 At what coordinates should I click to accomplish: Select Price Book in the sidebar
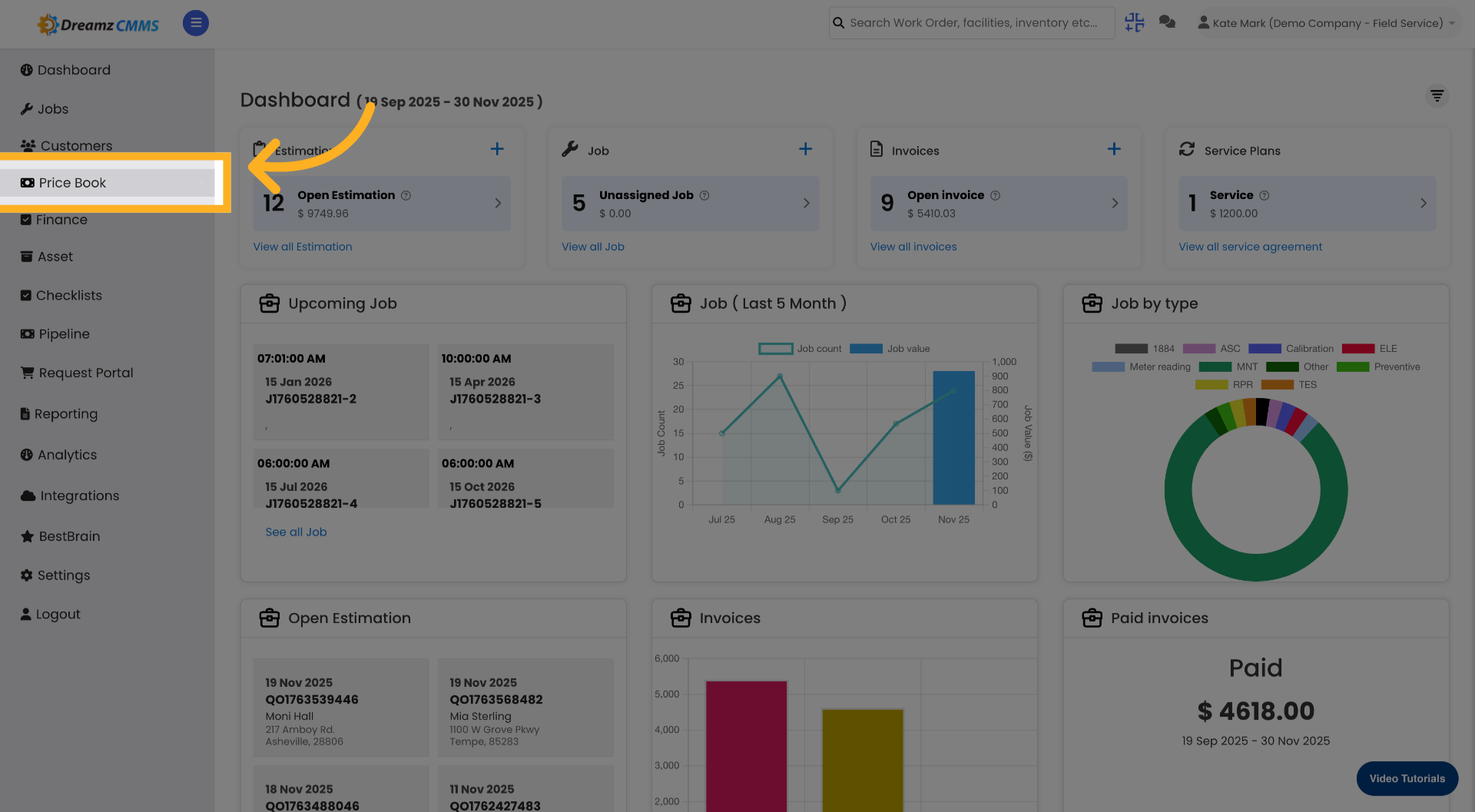click(x=63, y=183)
